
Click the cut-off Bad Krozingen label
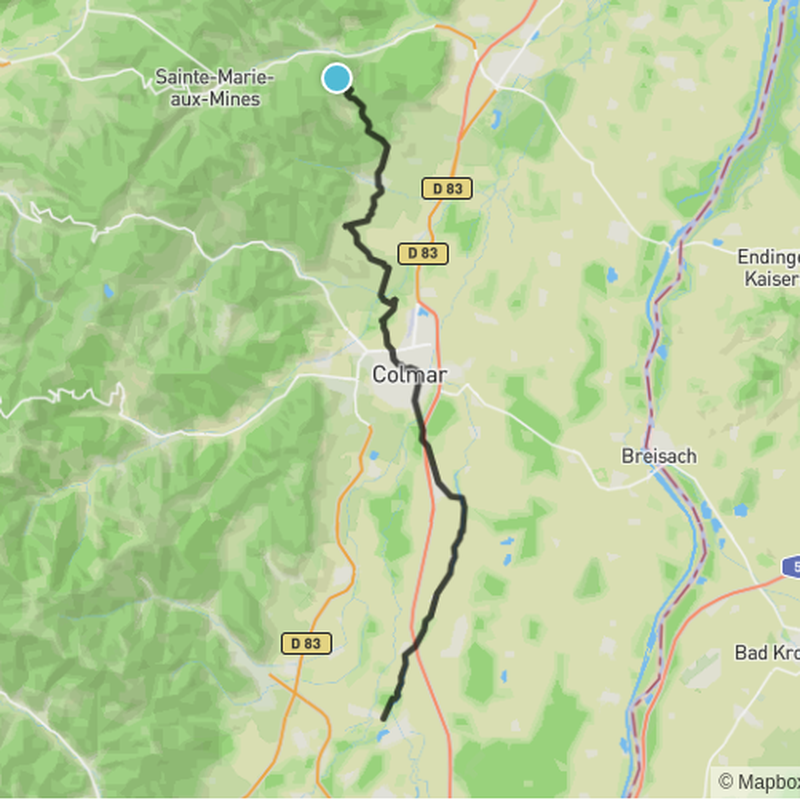click(x=767, y=653)
